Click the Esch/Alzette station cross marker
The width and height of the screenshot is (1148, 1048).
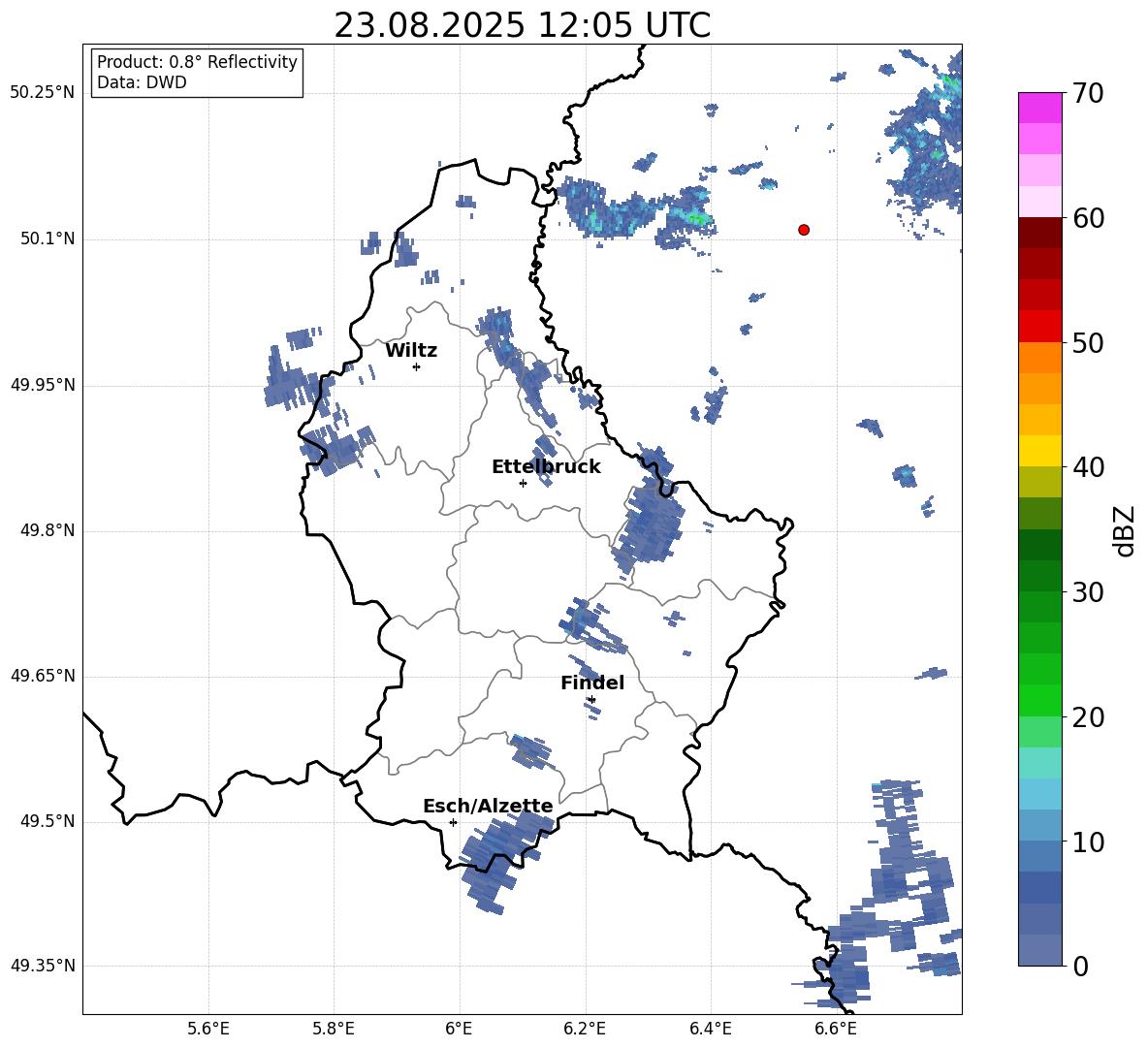point(453,822)
